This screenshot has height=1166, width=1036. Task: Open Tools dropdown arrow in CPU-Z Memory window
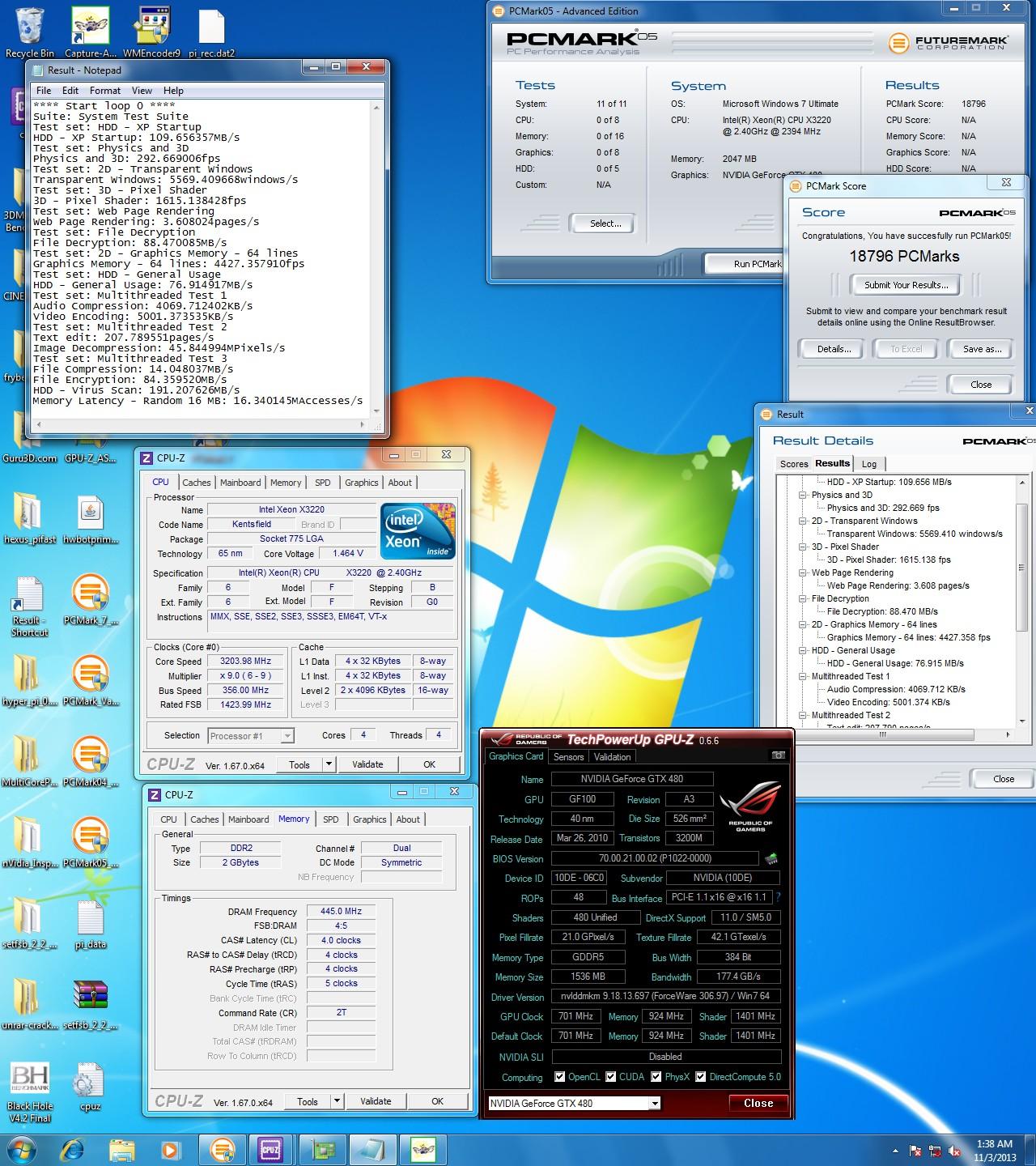click(x=337, y=1101)
